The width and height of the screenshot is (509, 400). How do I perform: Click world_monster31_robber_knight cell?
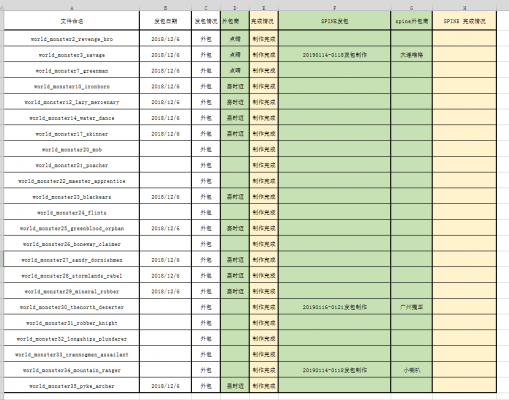coord(72,323)
